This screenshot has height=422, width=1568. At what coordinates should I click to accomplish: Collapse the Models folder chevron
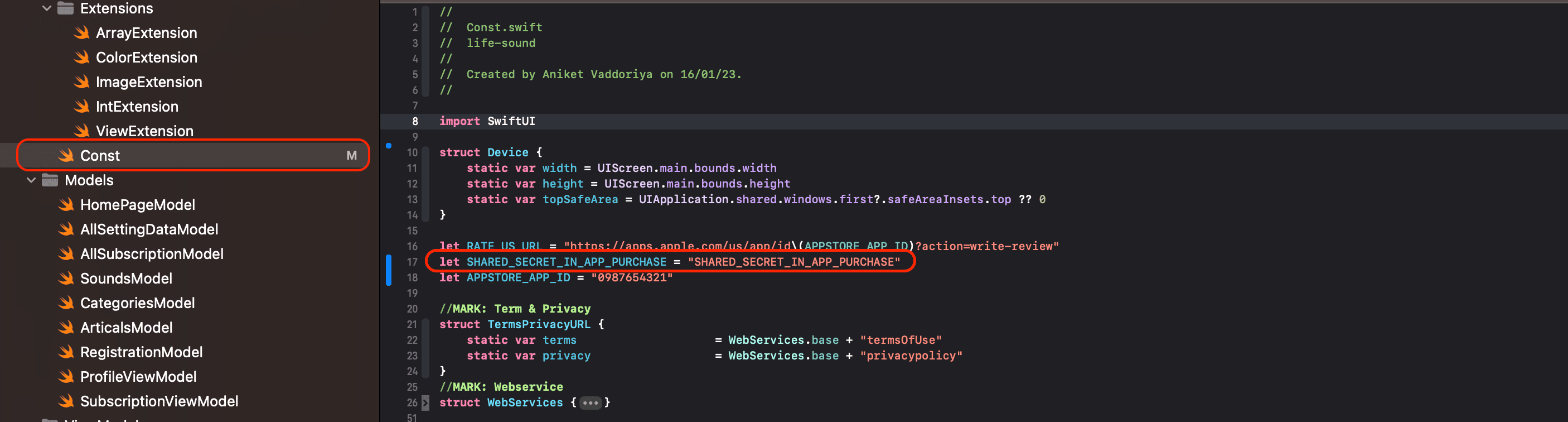tap(31, 180)
